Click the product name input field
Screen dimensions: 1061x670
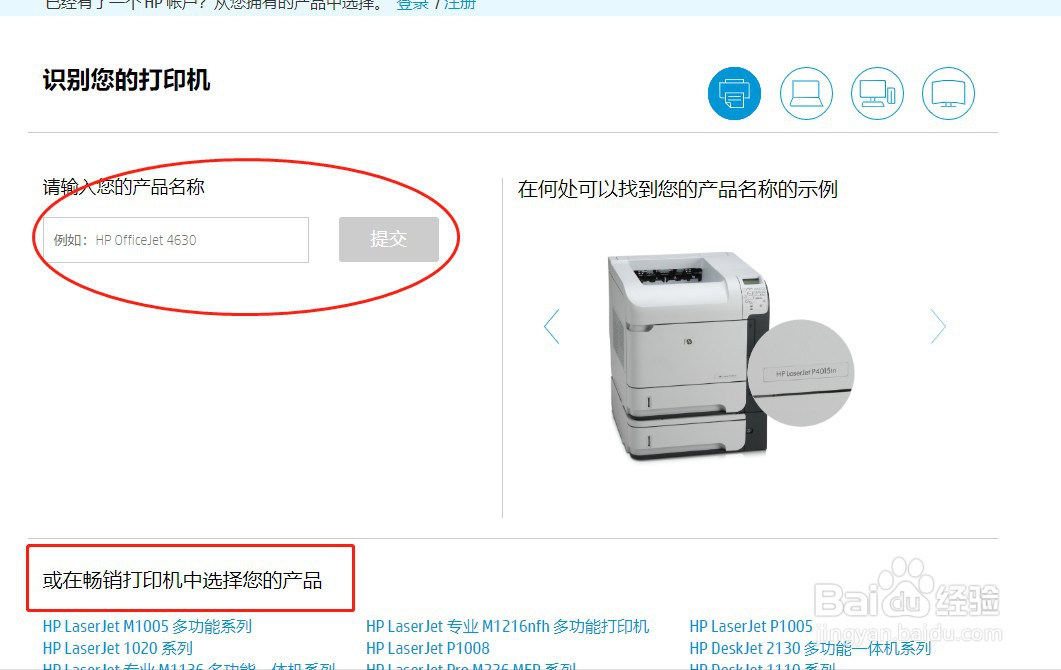pyautogui.click(x=176, y=240)
